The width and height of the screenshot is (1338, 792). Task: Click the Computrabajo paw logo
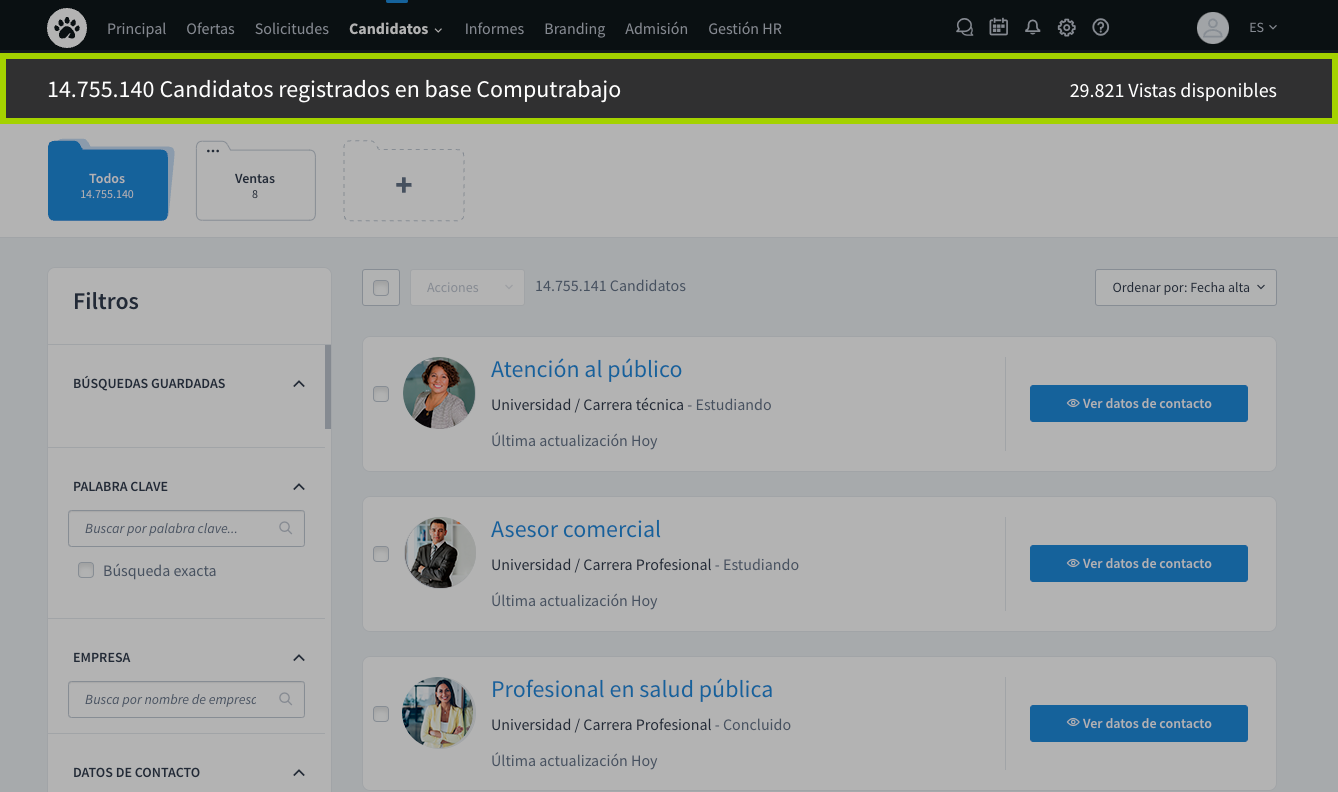click(67, 28)
